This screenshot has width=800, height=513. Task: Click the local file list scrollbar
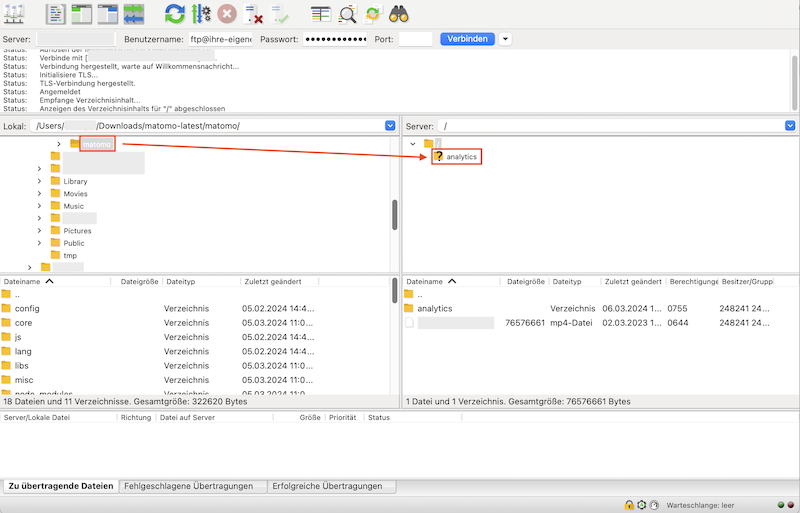tap(394, 290)
